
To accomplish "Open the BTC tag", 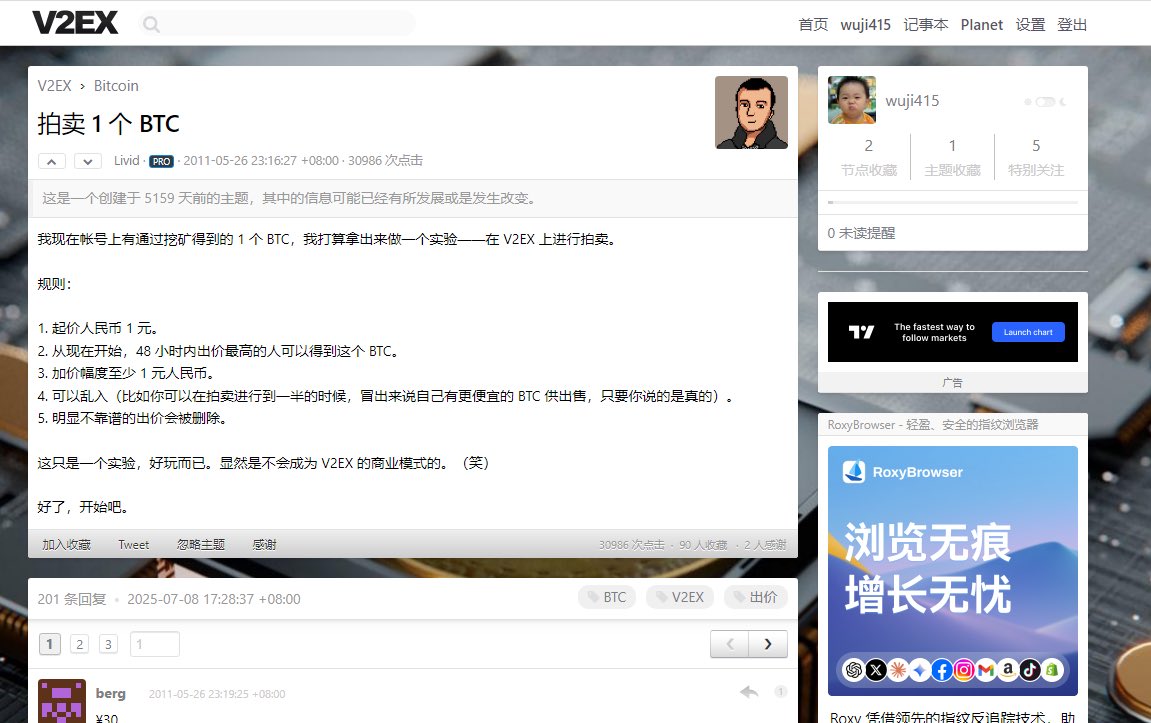I will (x=606, y=597).
